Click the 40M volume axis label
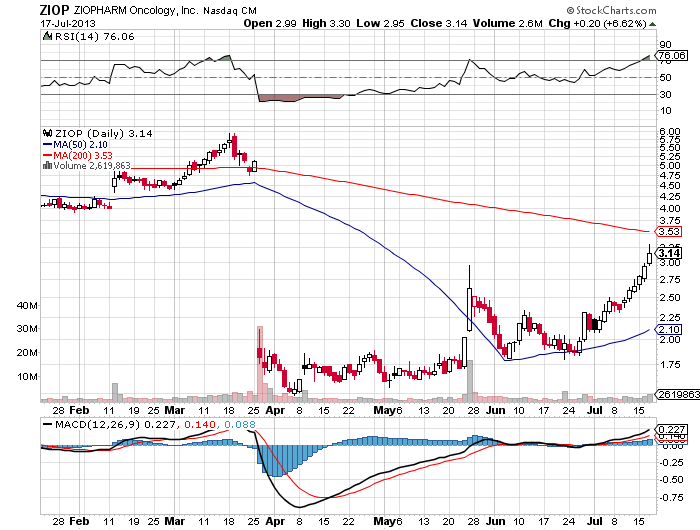Viewport: 700px width, 530px height. 27,305
